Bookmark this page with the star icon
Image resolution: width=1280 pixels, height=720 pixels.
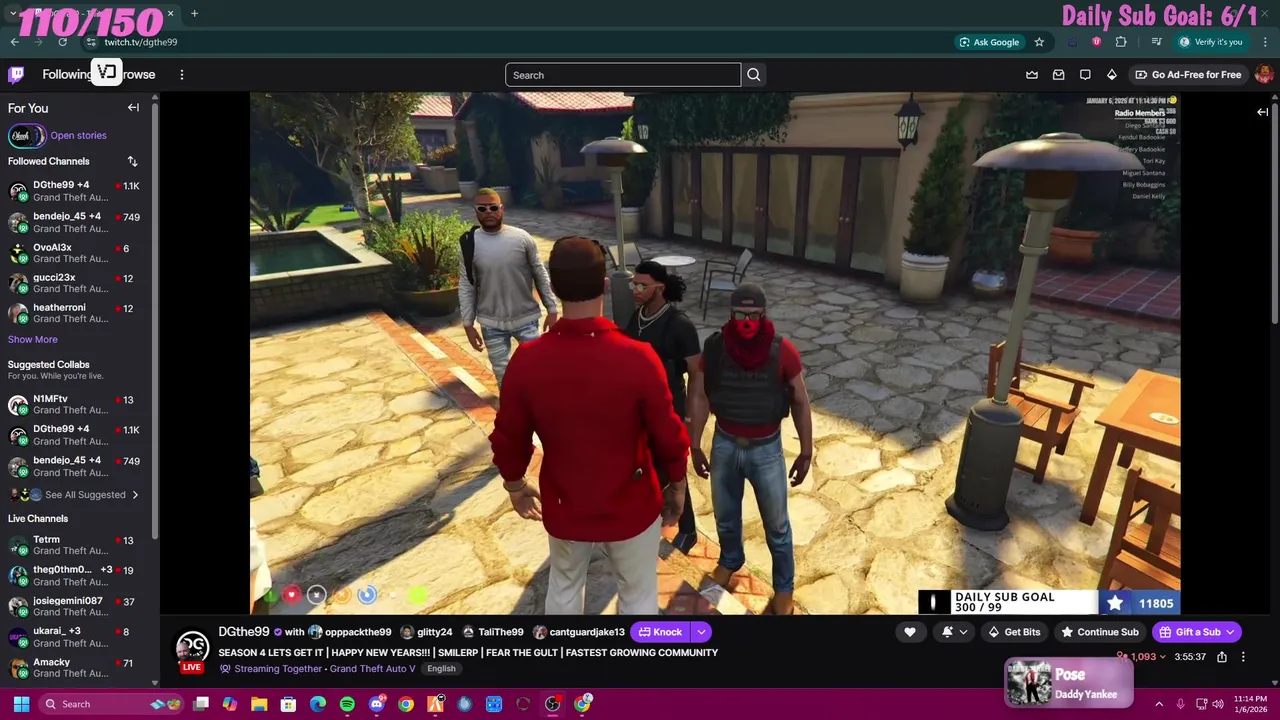pos(1039,42)
